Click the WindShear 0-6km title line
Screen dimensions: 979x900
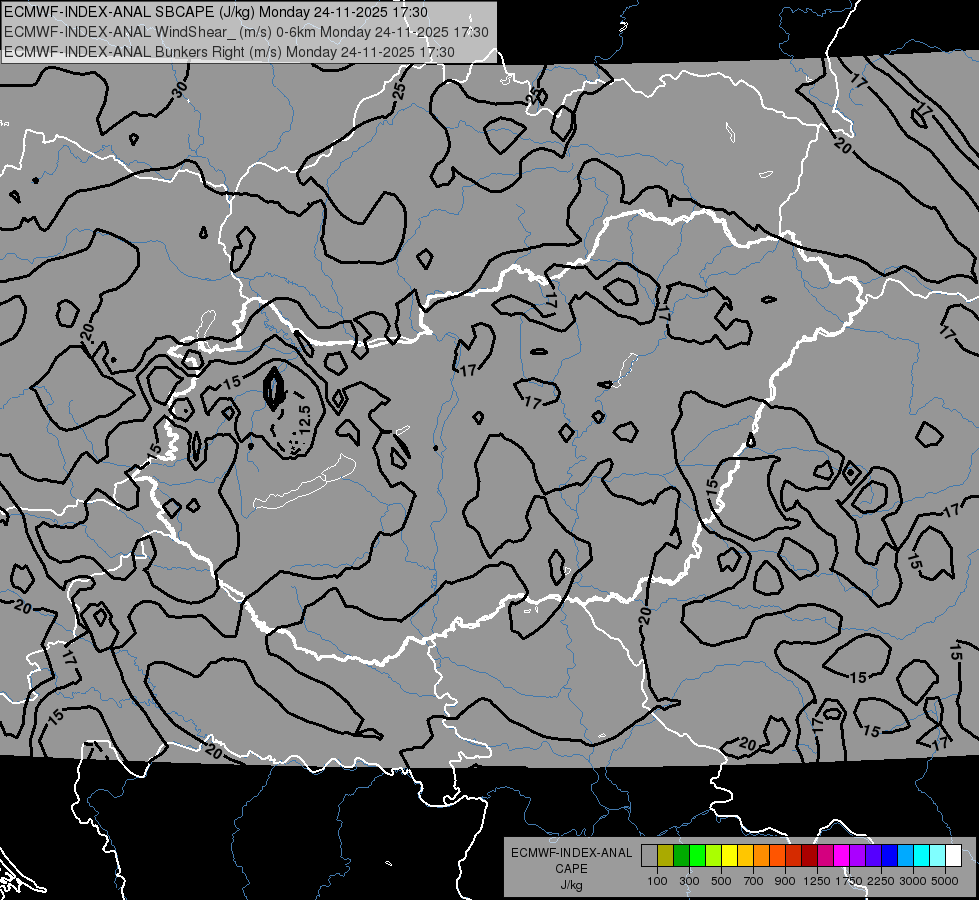[x=246, y=32]
